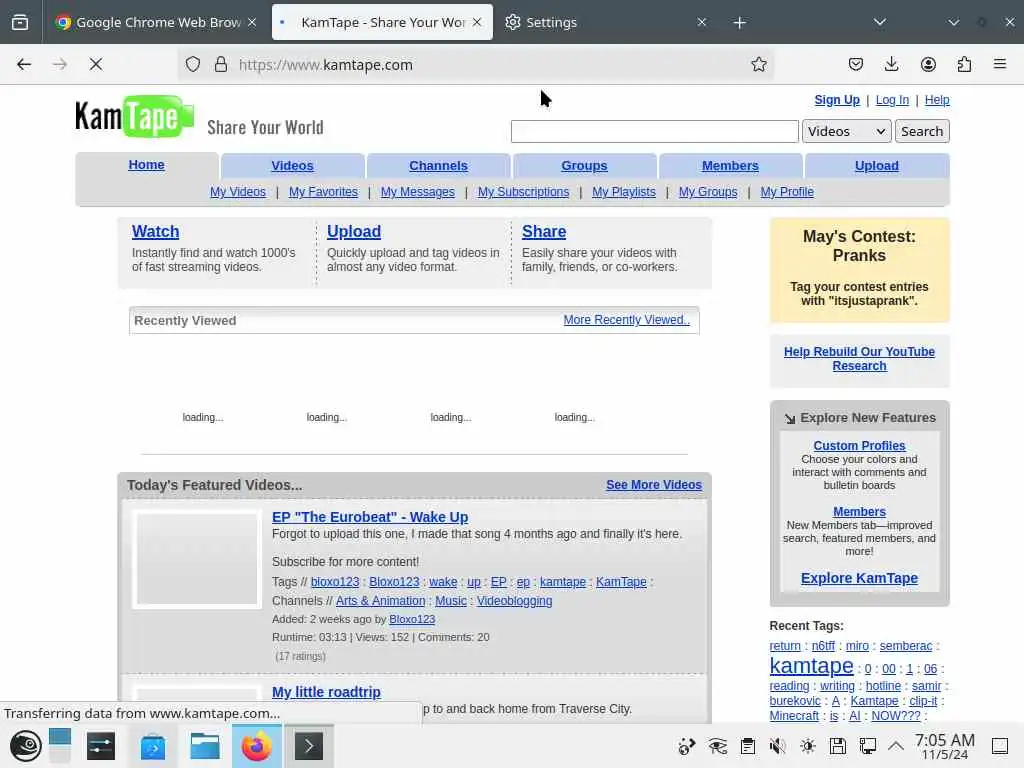Screen dimensions: 1024x768
Task: Switch to the Home navigation tab
Action: [146, 165]
